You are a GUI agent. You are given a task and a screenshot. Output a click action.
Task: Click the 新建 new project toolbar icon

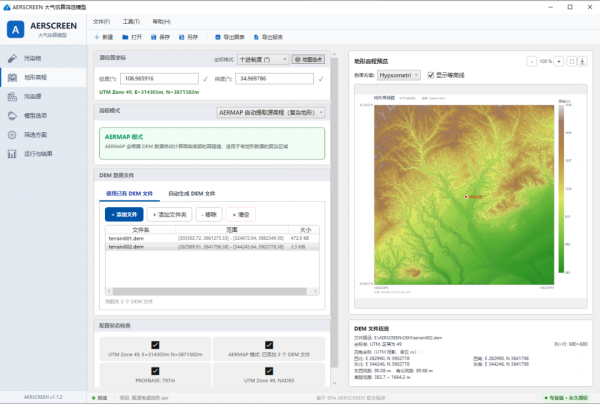(x=97, y=37)
